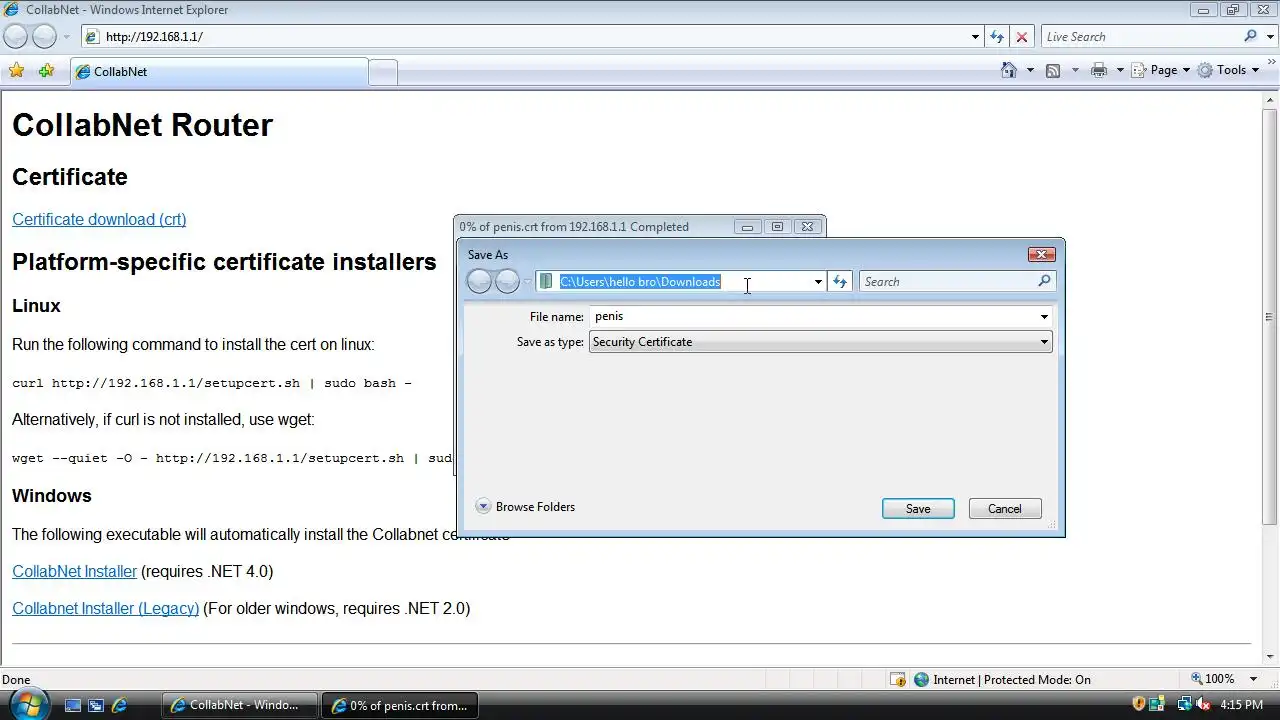1280x720 pixels.
Task: Click the page vertical scrollbar
Action: (x=1270, y=380)
